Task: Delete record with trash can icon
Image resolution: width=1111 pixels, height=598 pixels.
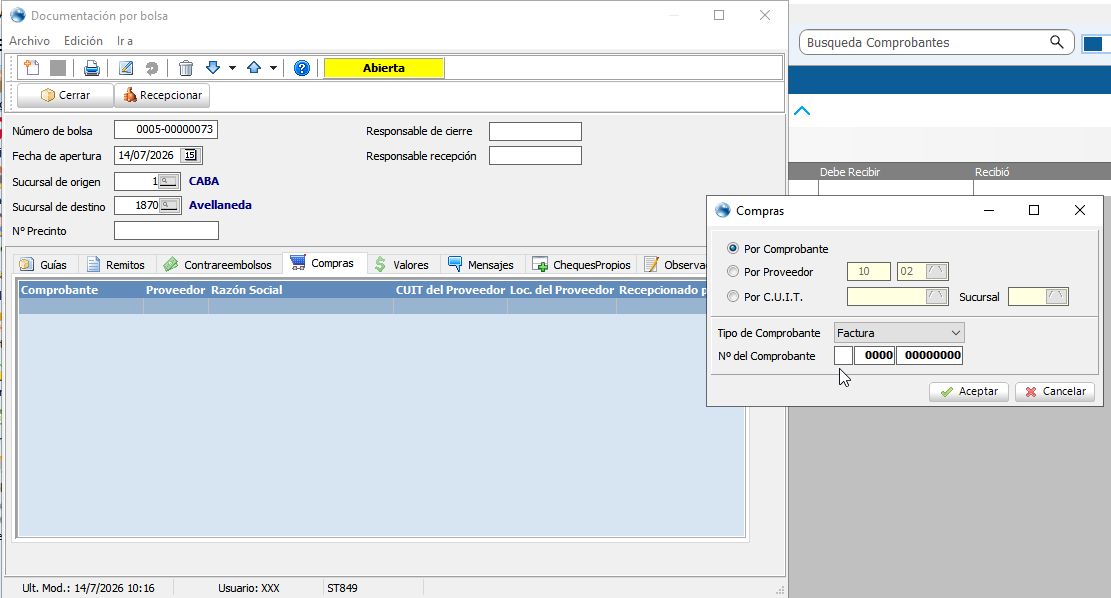Action: (186, 68)
